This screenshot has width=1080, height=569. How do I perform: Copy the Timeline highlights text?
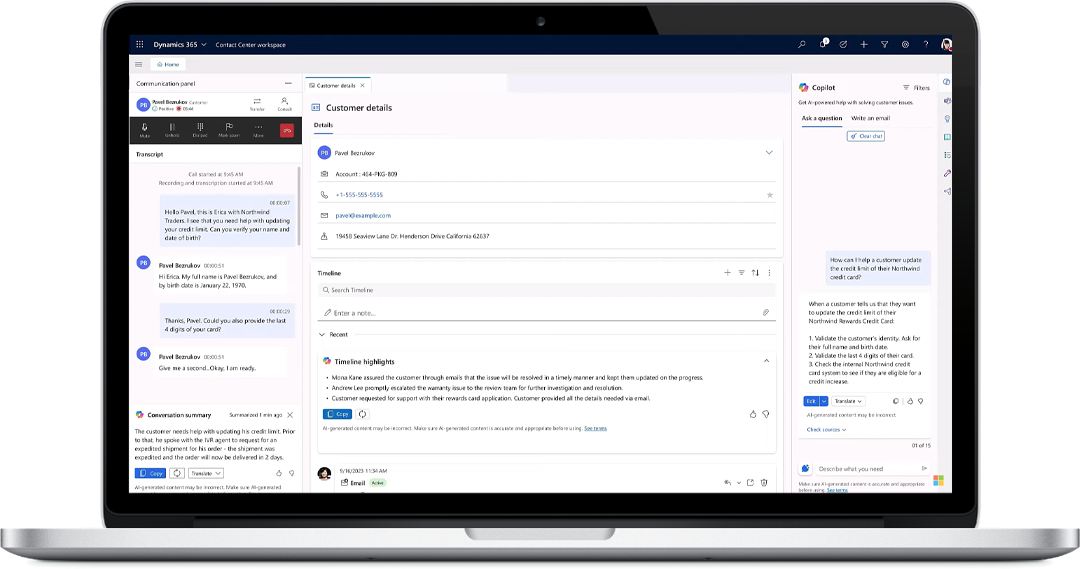pos(338,414)
